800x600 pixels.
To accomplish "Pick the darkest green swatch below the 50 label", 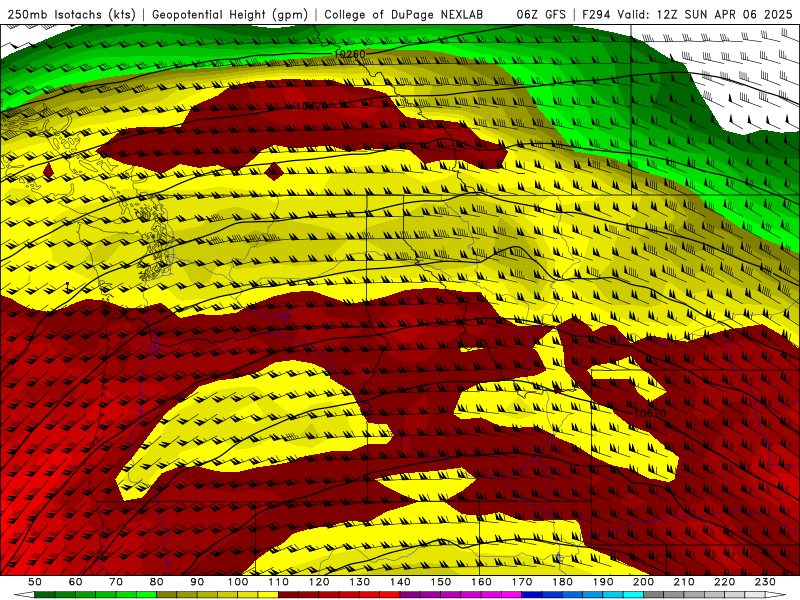I will 45,595.
